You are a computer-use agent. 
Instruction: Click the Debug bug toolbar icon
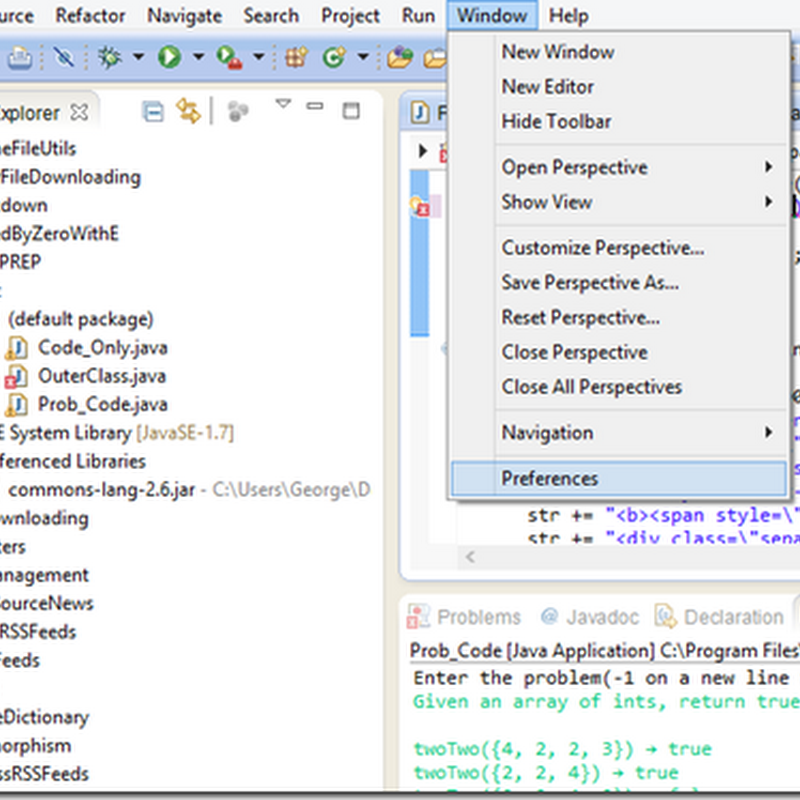pos(110,57)
